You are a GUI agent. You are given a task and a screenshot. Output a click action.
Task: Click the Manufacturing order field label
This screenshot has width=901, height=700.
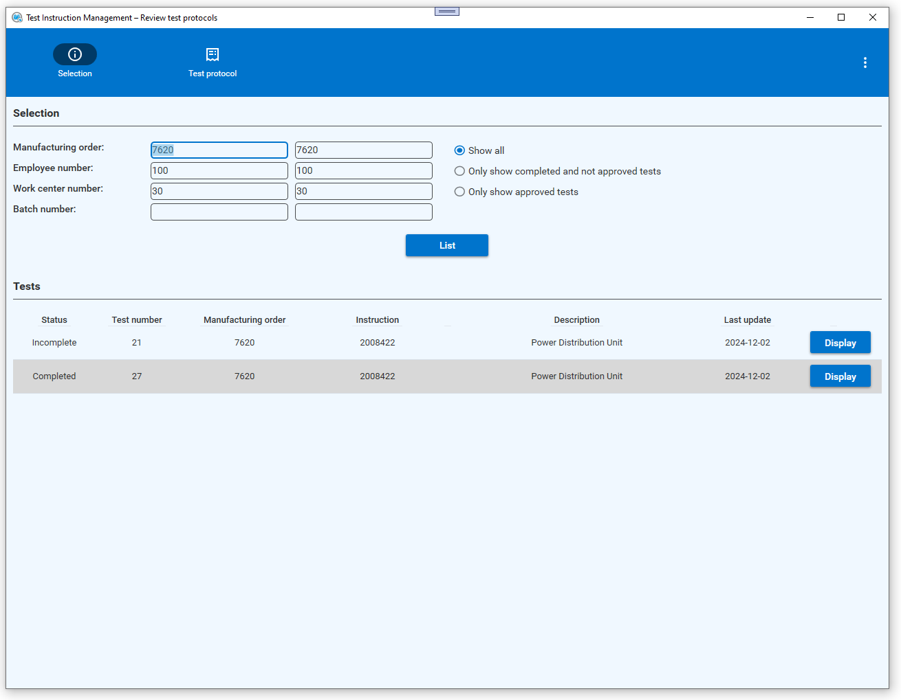pyautogui.click(x=59, y=148)
